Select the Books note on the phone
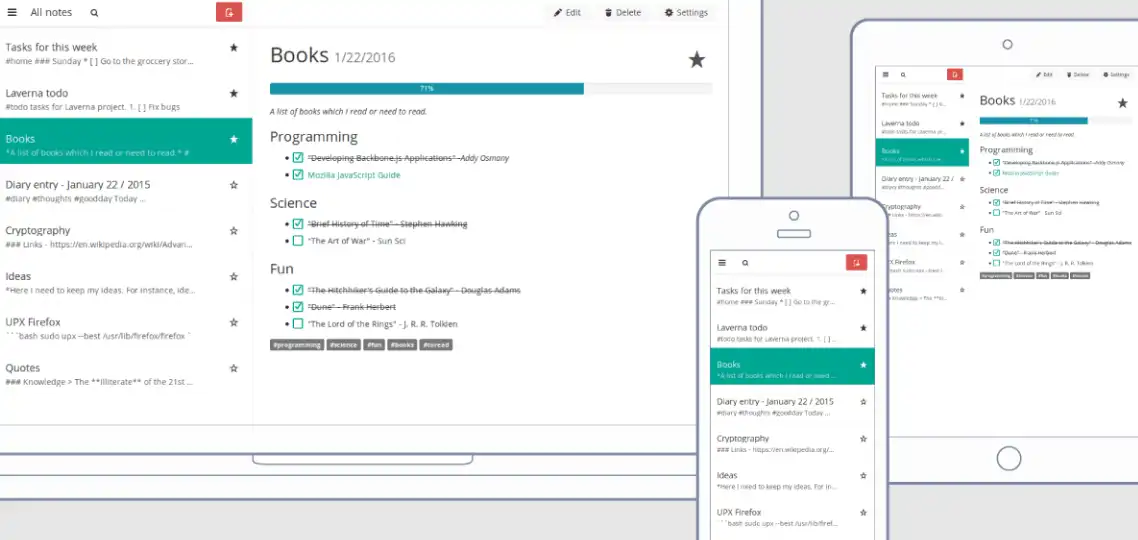1138x540 pixels. (793, 367)
